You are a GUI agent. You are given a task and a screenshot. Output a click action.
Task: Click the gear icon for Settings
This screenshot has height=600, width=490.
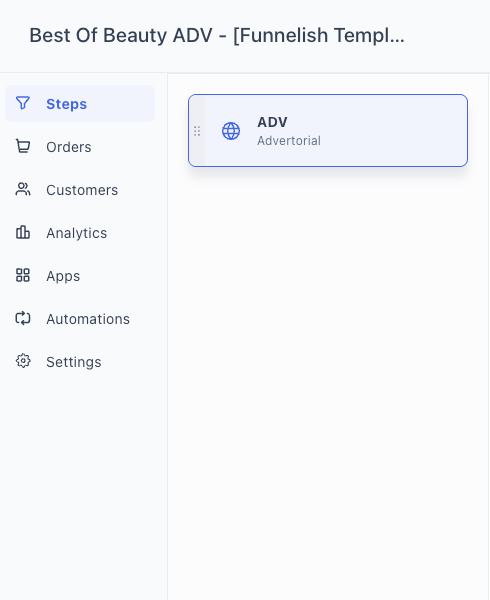tap(23, 361)
